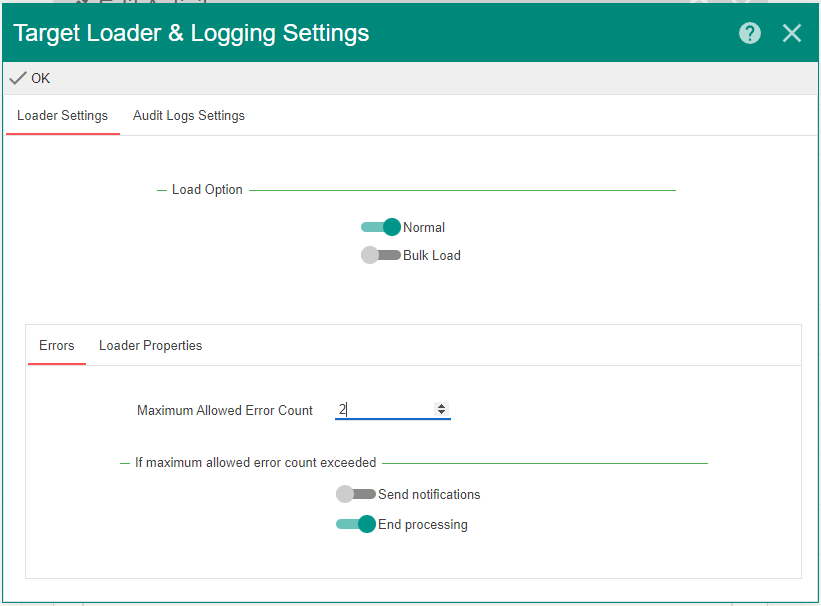Turn off the End processing switch

[x=356, y=524]
